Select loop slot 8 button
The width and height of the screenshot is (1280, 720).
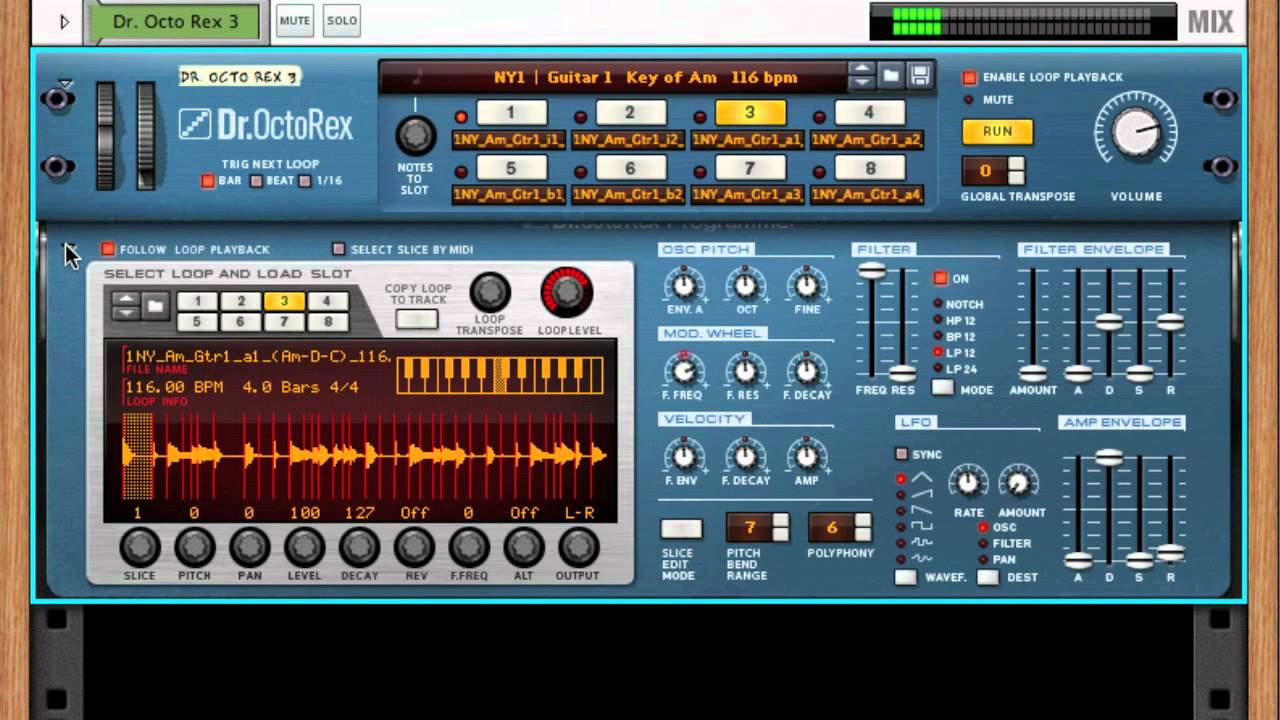click(x=869, y=168)
